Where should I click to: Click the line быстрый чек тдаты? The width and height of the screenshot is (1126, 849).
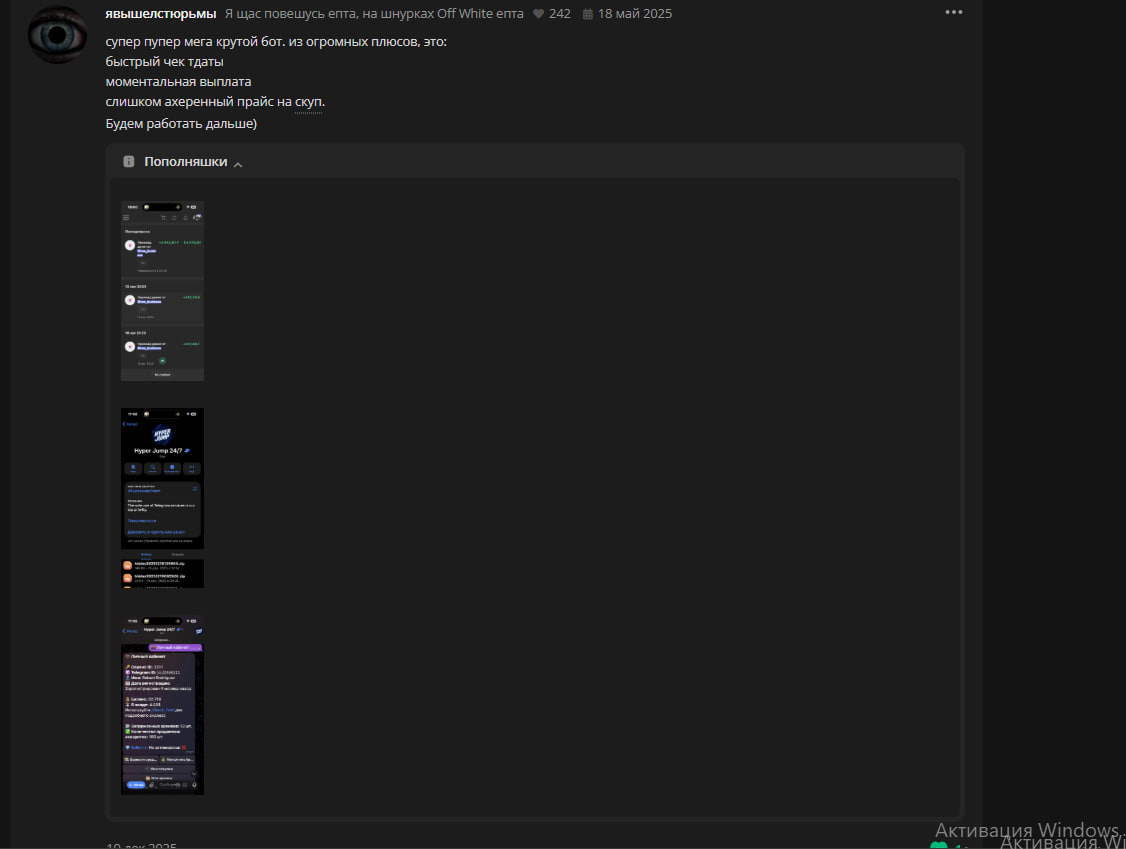point(164,62)
